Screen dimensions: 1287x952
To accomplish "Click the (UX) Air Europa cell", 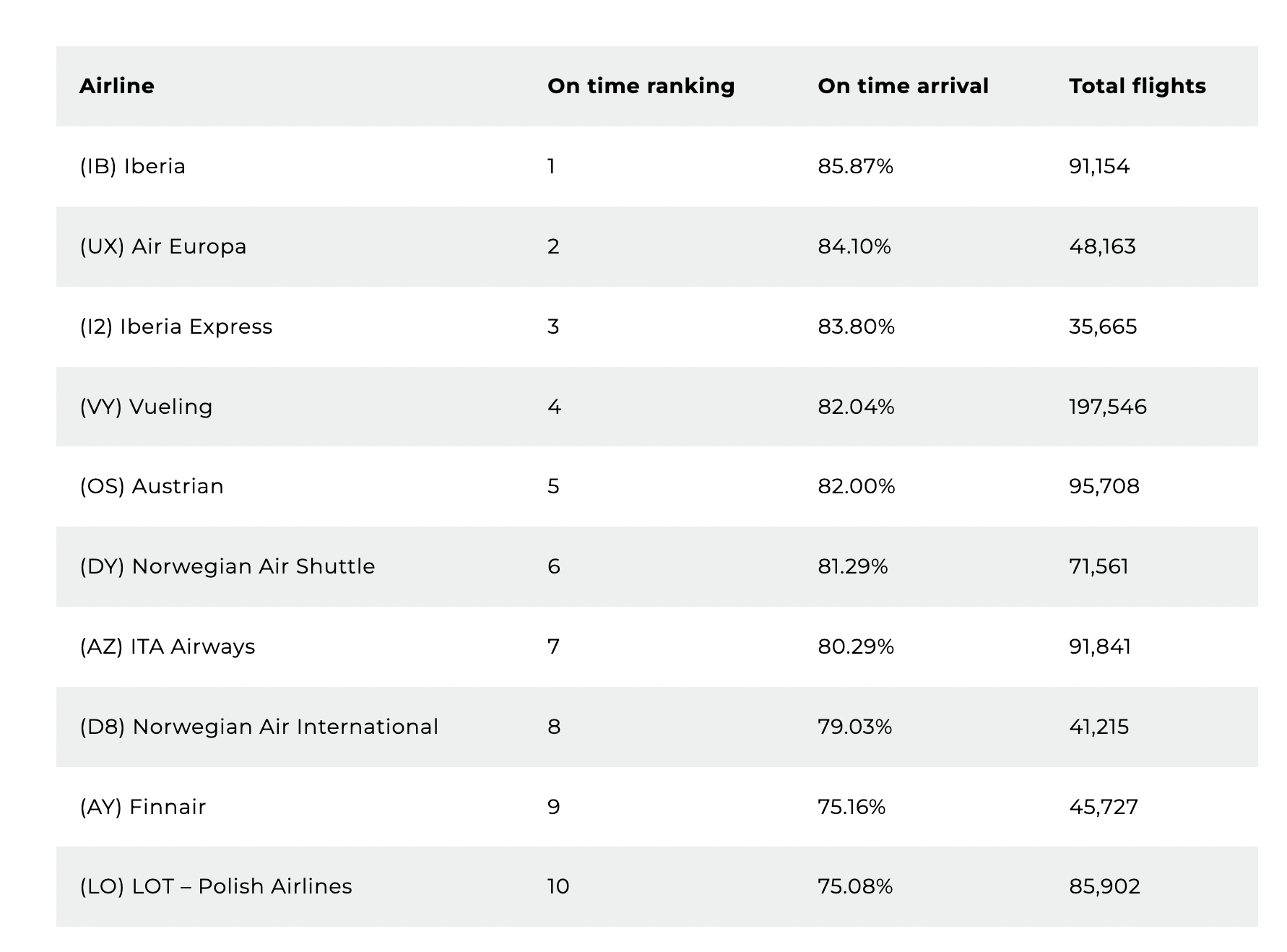I will (162, 247).
